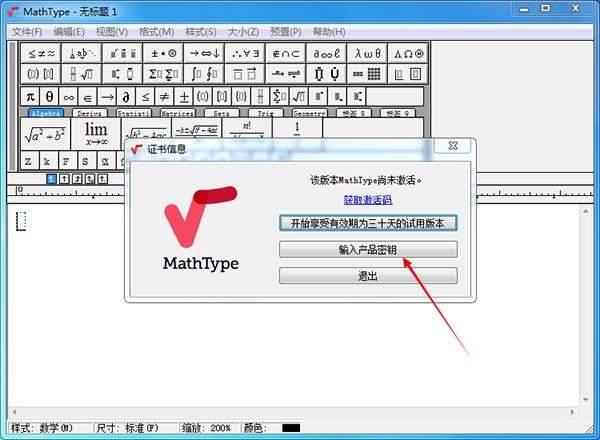Switch to the Geometry tab

point(310,113)
